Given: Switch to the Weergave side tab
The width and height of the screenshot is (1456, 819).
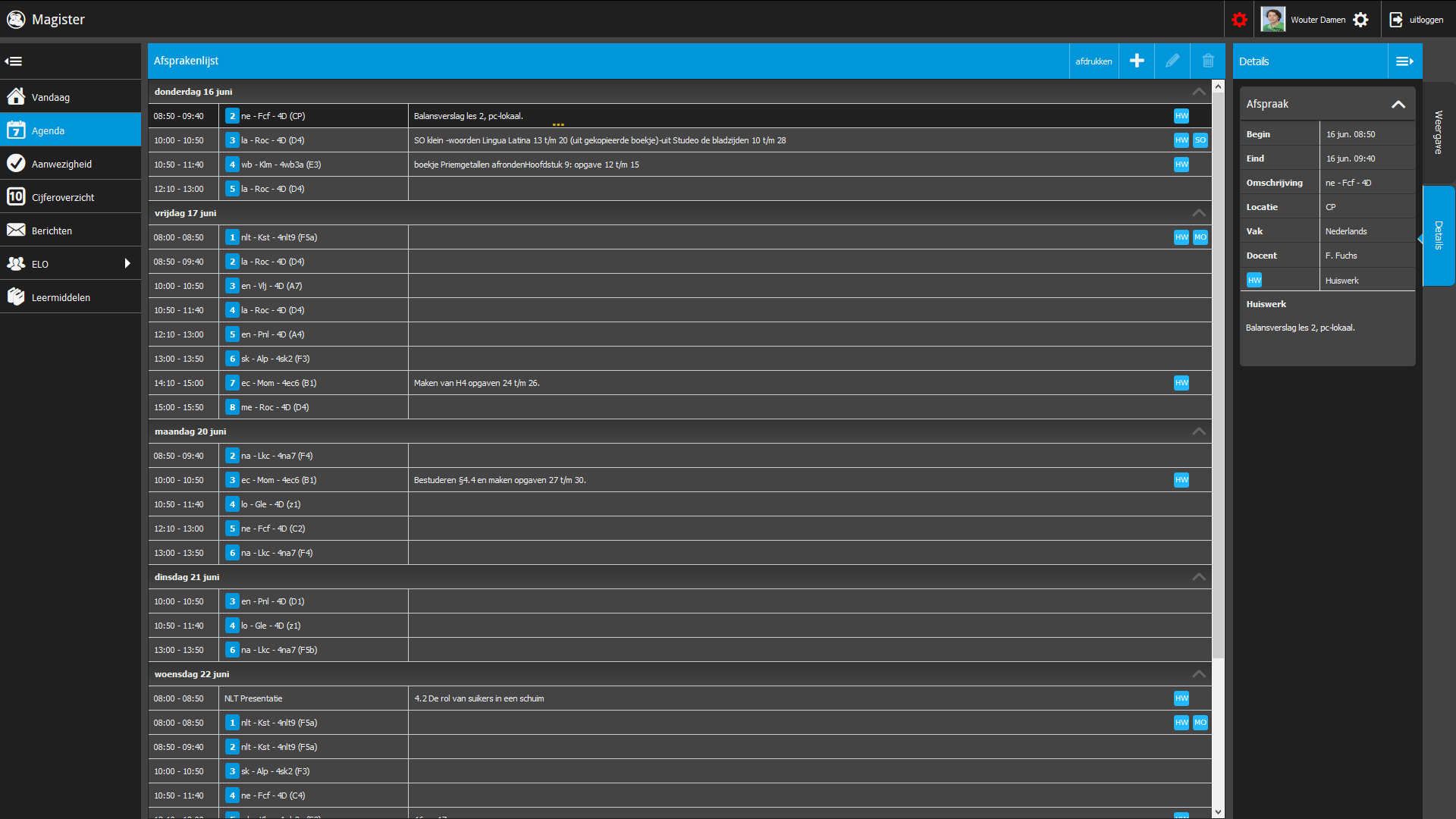Looking at the screenshot, I should [x=1439, y=133].
